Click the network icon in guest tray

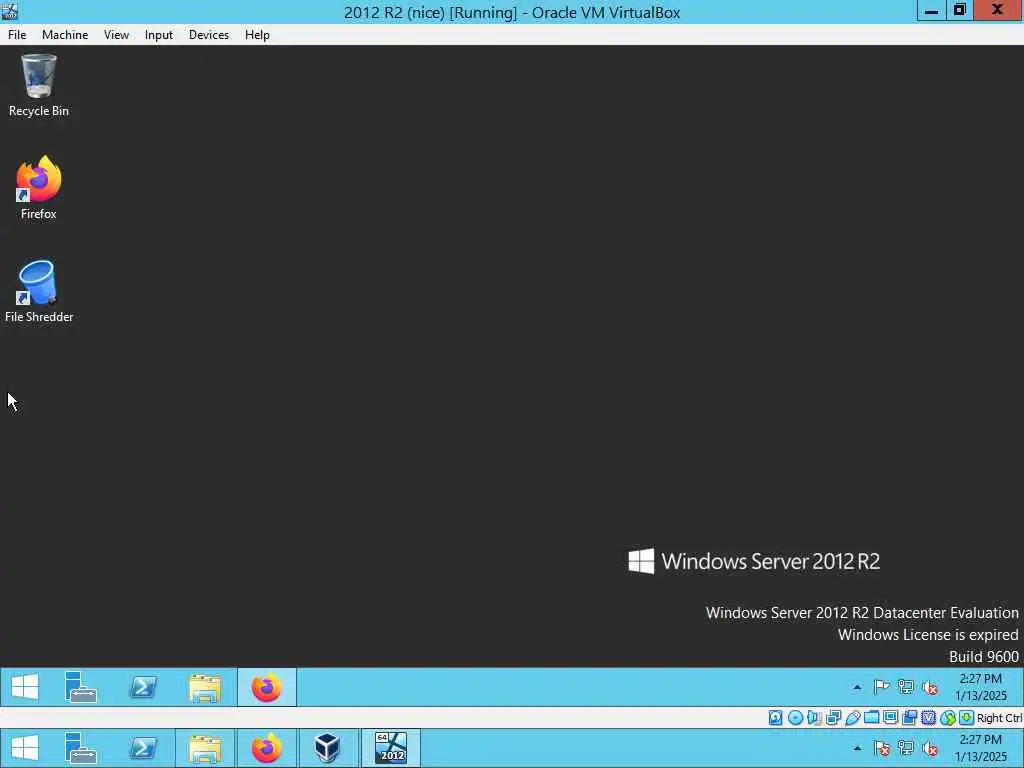pos(906,687)
